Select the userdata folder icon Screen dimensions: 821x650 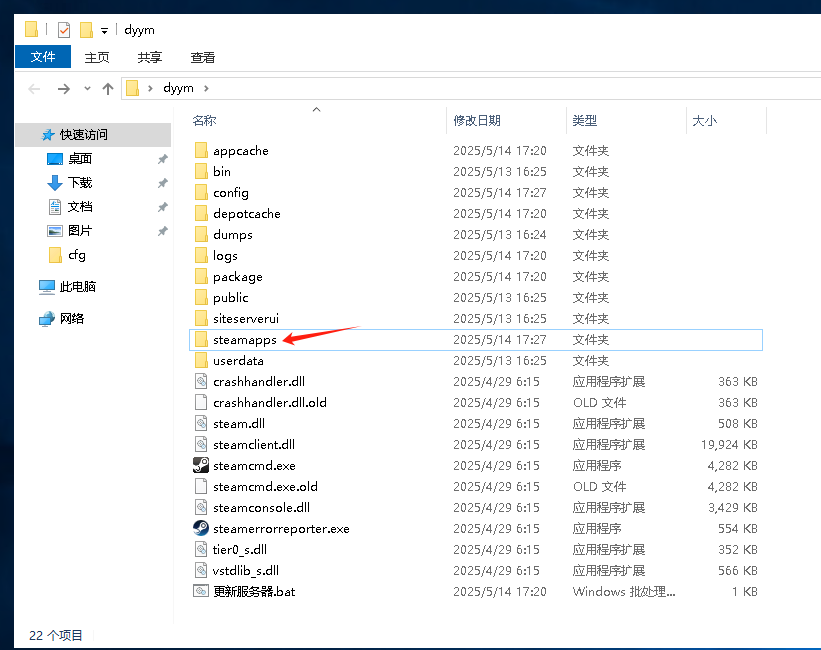pyautogui.click(x=201, y=360)
